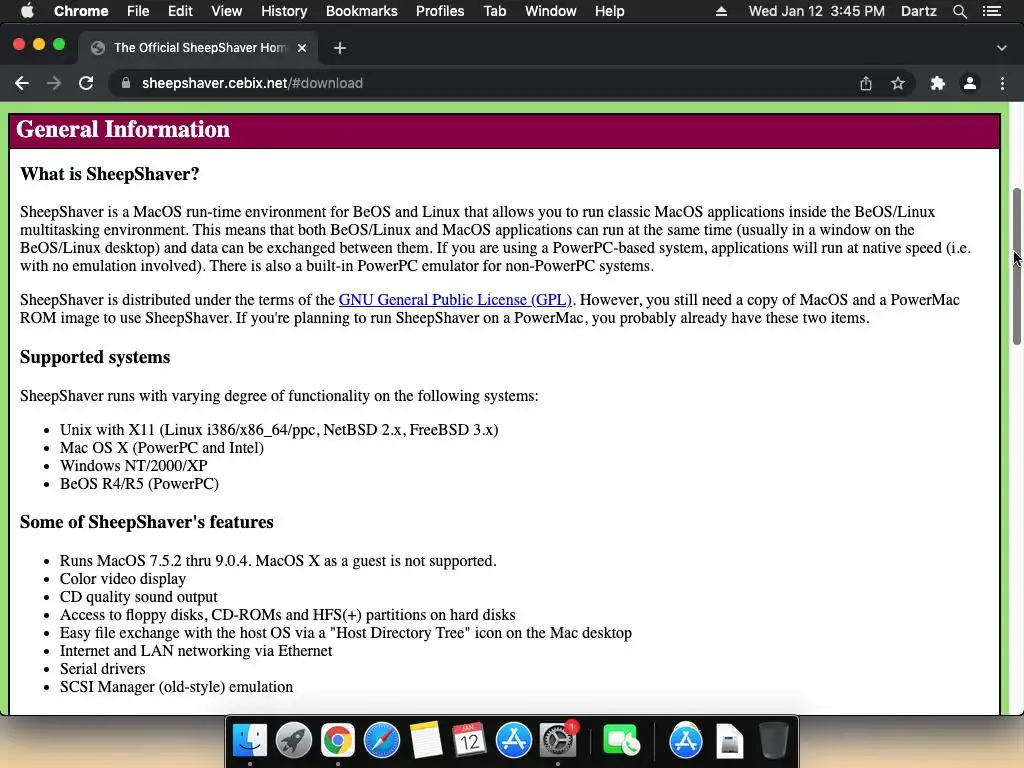Click the eject icon in menu bar
This screenshot has width=1024, height=768.
pos(721,11)
